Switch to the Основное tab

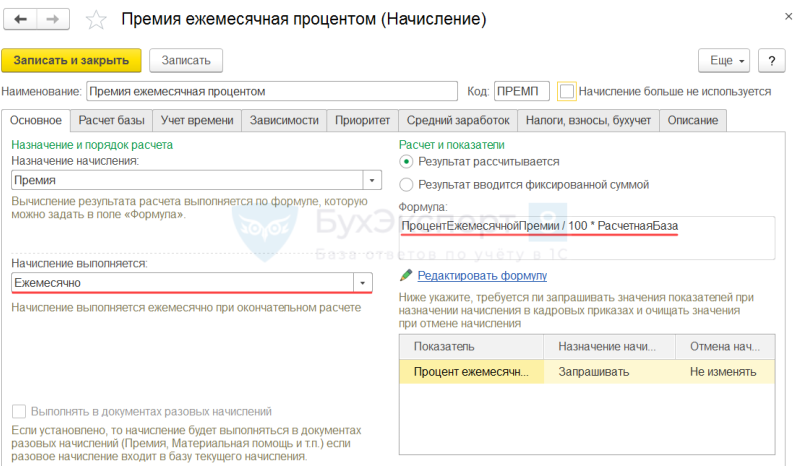36,120
